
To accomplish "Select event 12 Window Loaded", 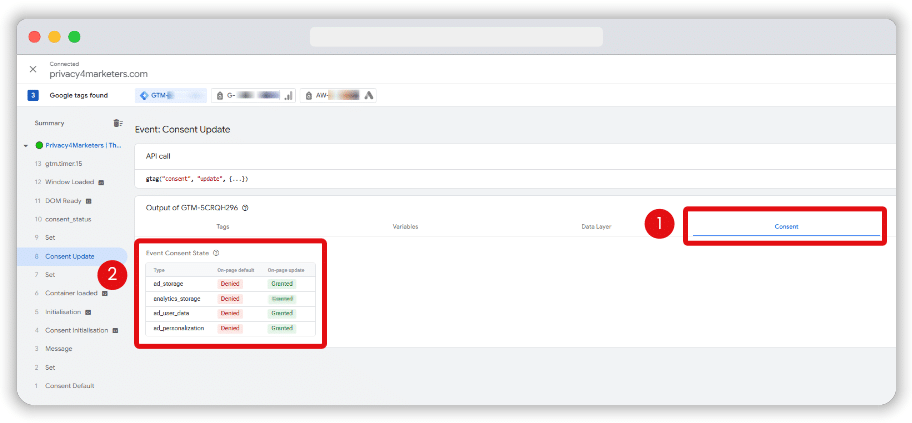I will pyautogui.click(x=72, y=182).
